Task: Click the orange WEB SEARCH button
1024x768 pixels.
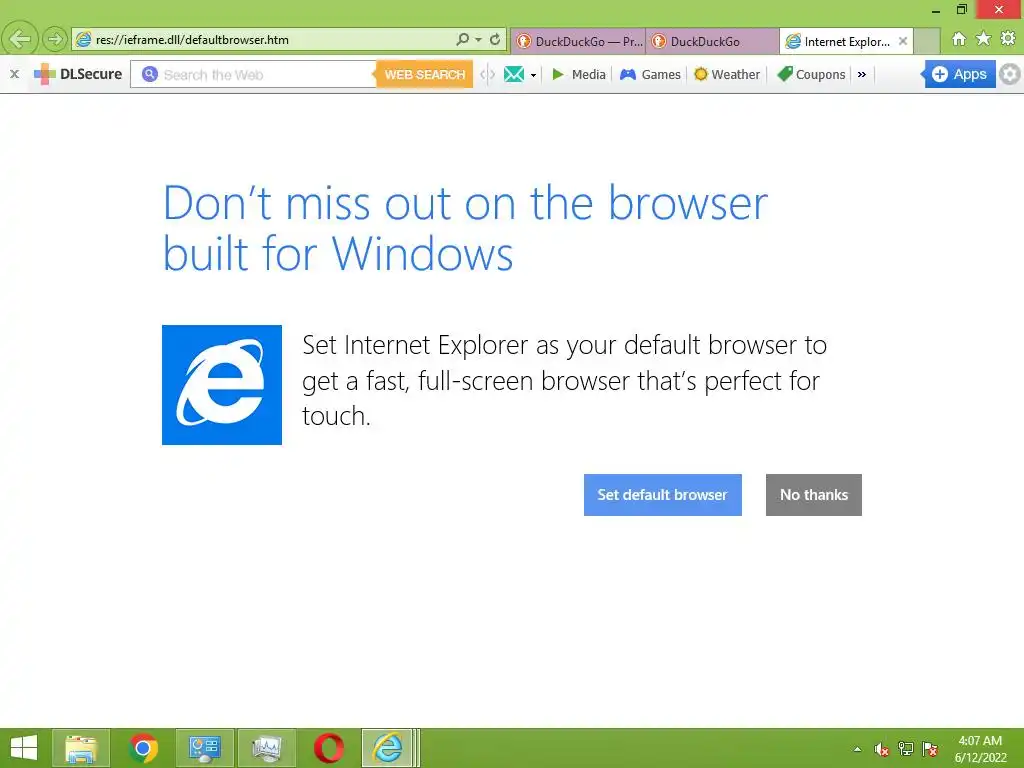Action: (x=424, y=74)
